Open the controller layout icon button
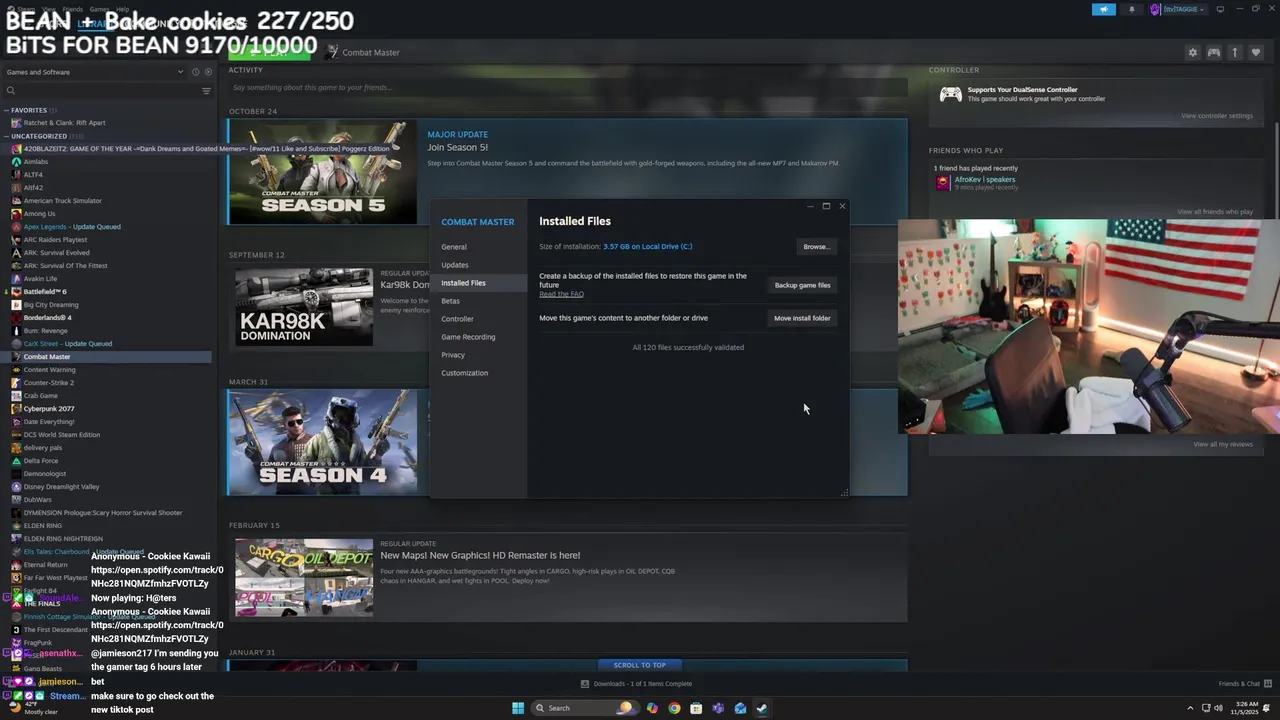This screenshot has height=720, width=1280. (1213, 52)
